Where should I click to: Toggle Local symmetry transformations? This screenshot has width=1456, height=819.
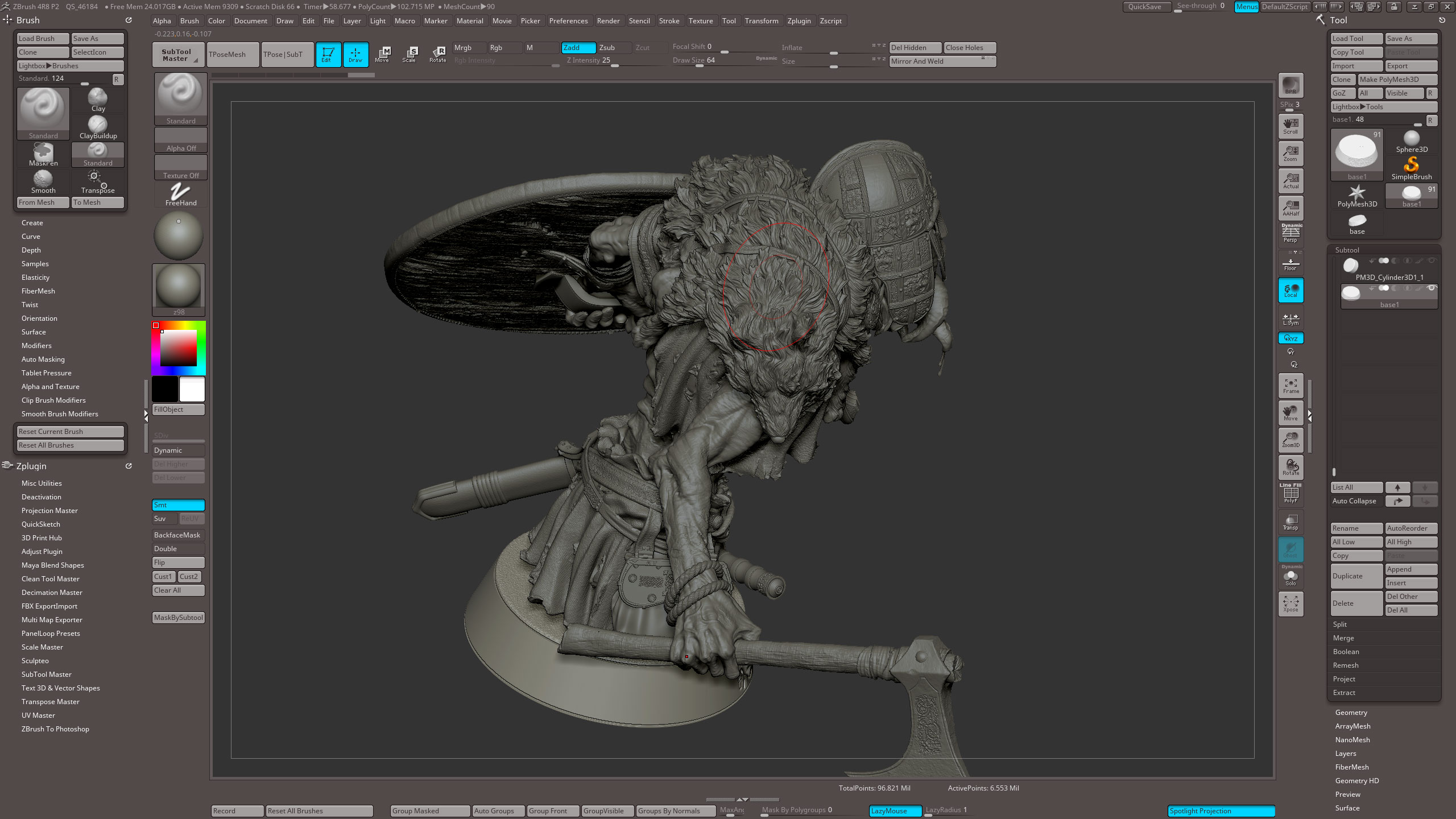[1290, 290]
